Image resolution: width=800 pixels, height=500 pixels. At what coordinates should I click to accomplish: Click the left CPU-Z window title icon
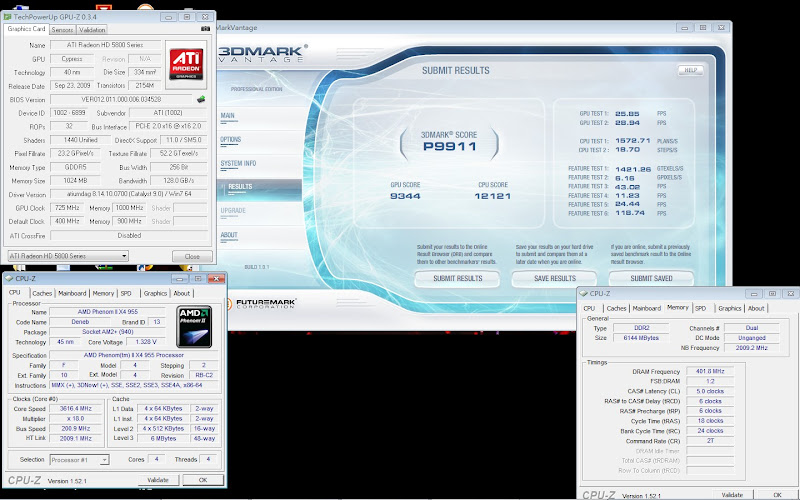coord(9,279)
